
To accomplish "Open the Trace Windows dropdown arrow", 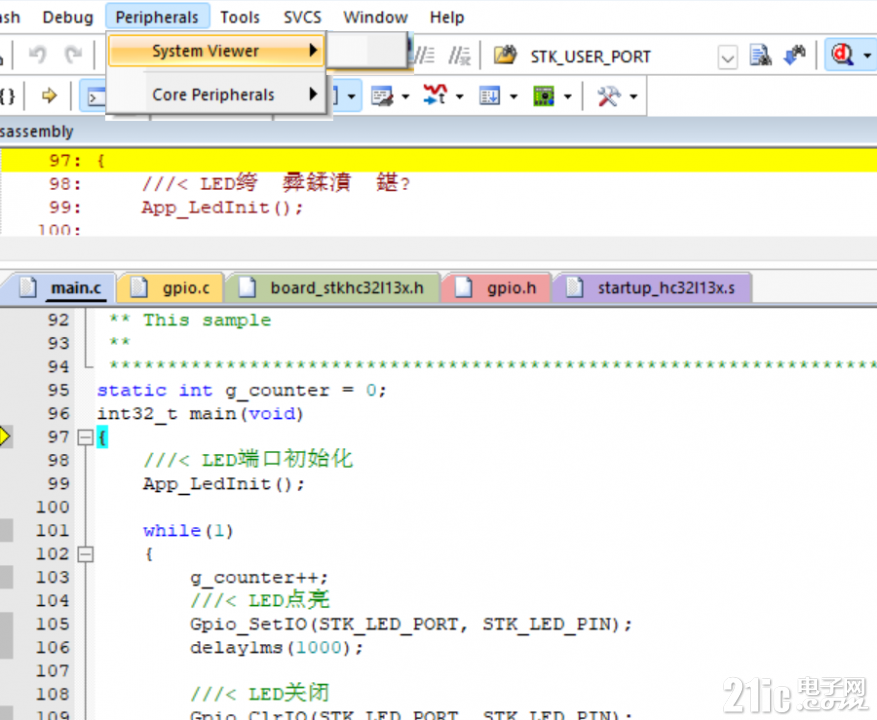I will (x=513, y=97).
